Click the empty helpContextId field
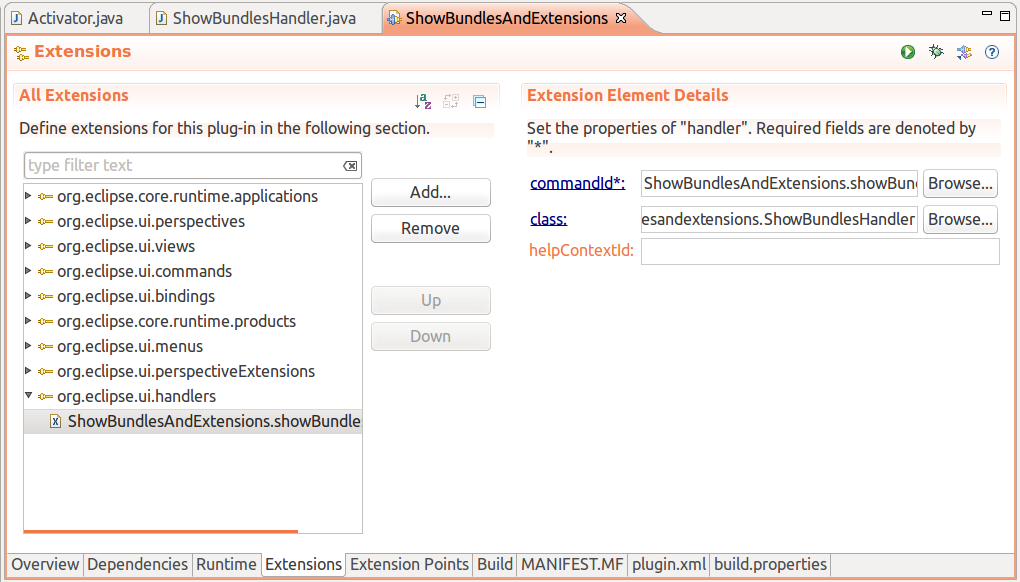Viewport: 1020px width, 582px height. point(820,251)
